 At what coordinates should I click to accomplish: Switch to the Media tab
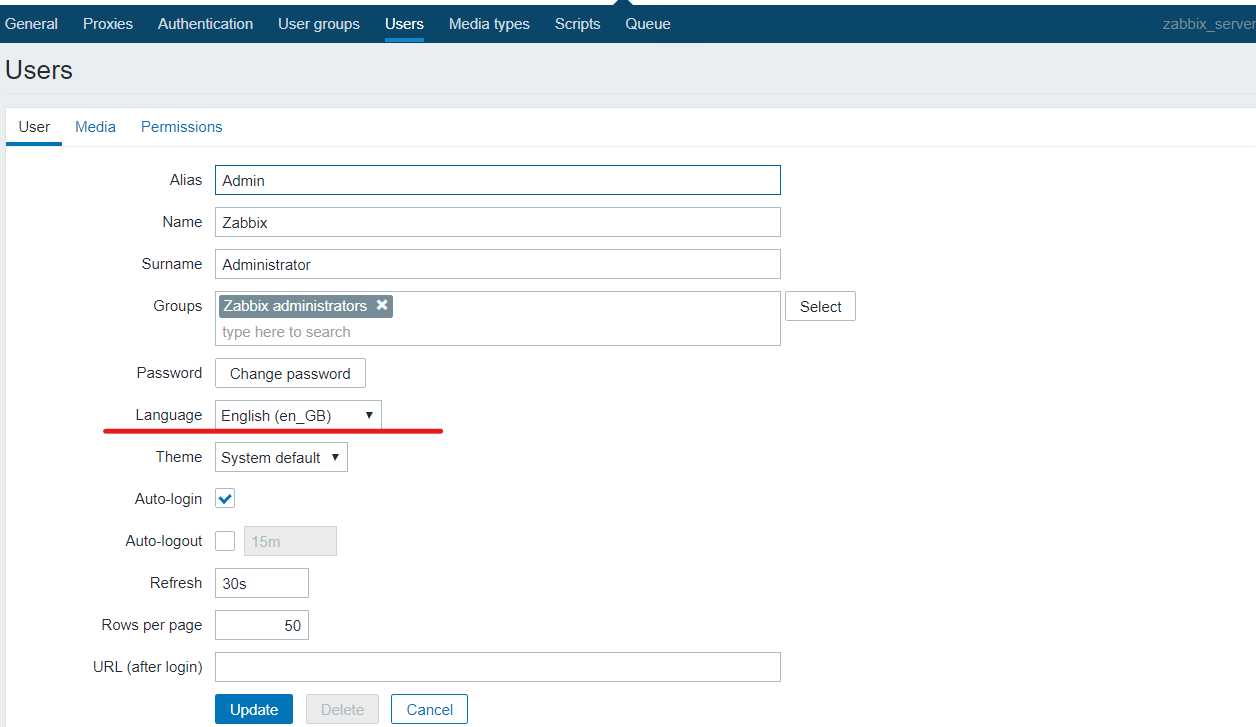pos(95,127)
